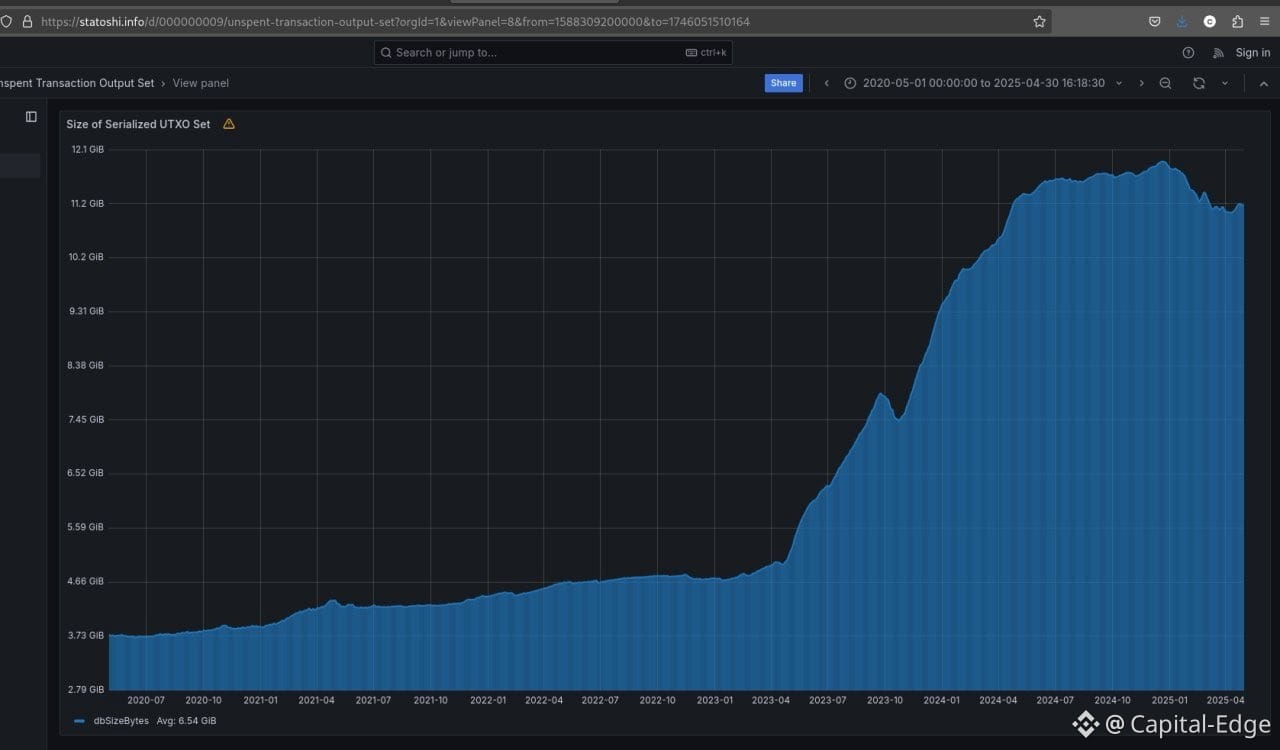
Task: Click the 2024-07 x-axis label
Action: pyautogui.click(x=1055, y=701)
